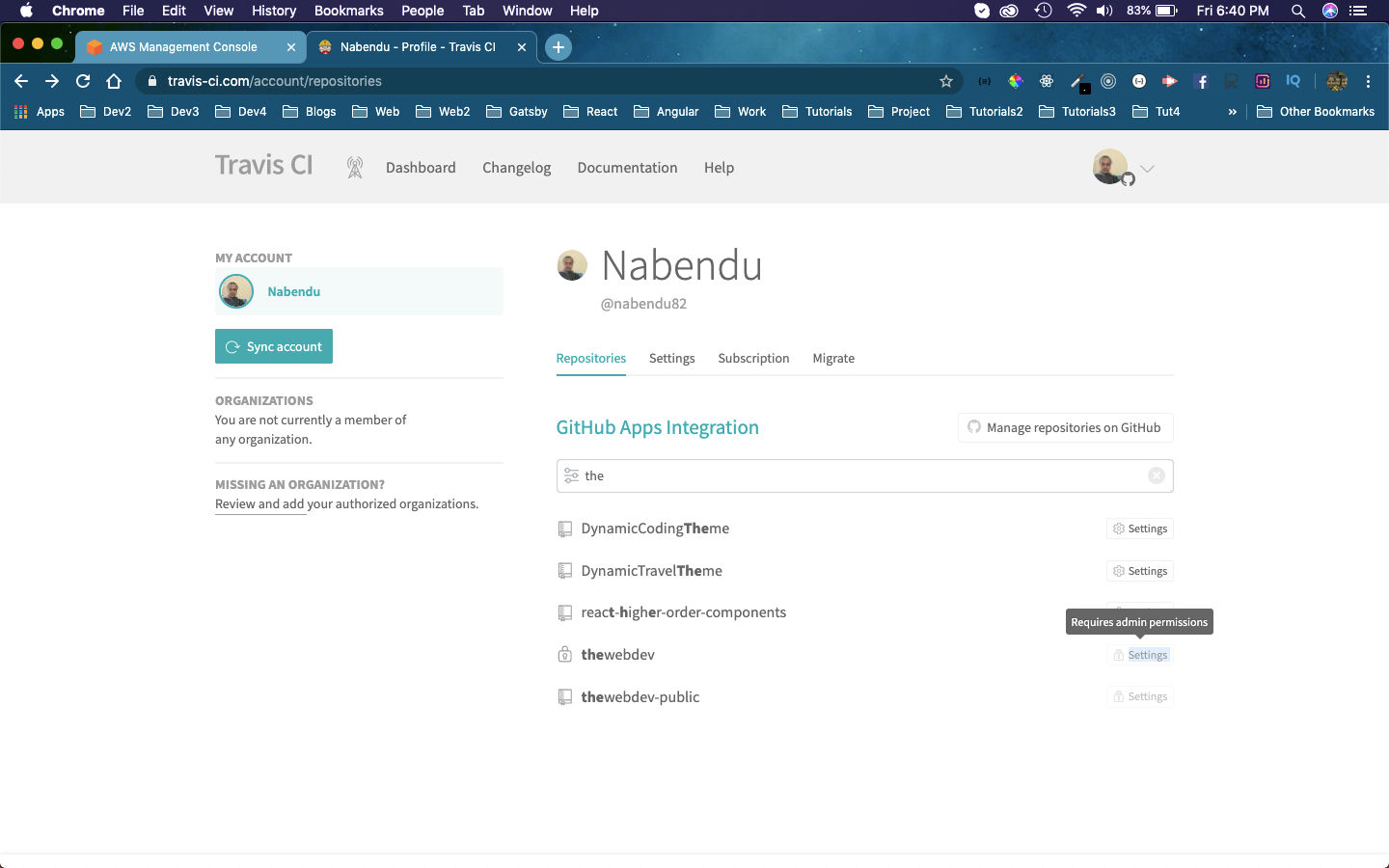Click the Travis CI broadcast tower icon

355,168
